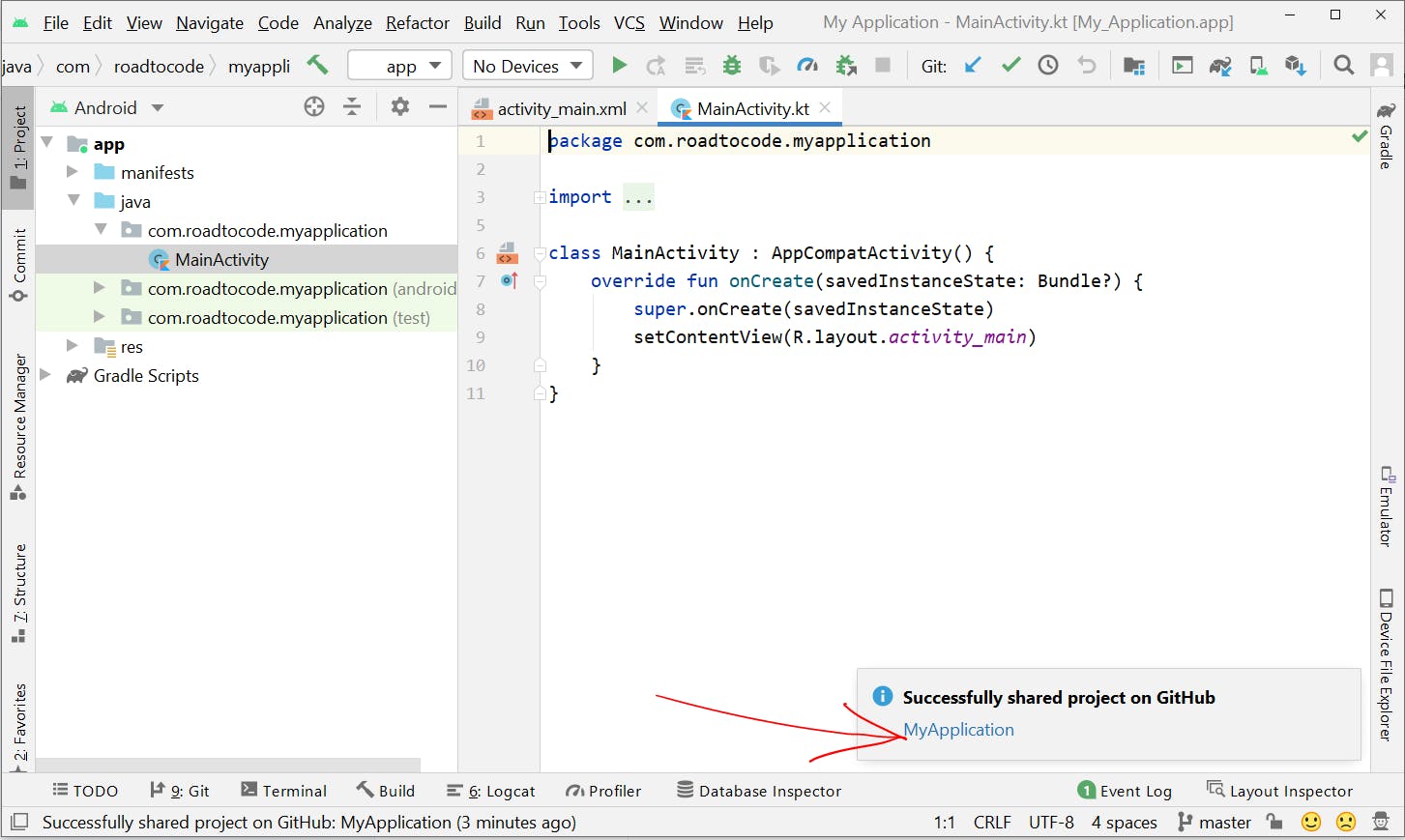The image size is (1405, 840).
Task: Open the No Devices selector dropdown
Action: pos(528,66)
